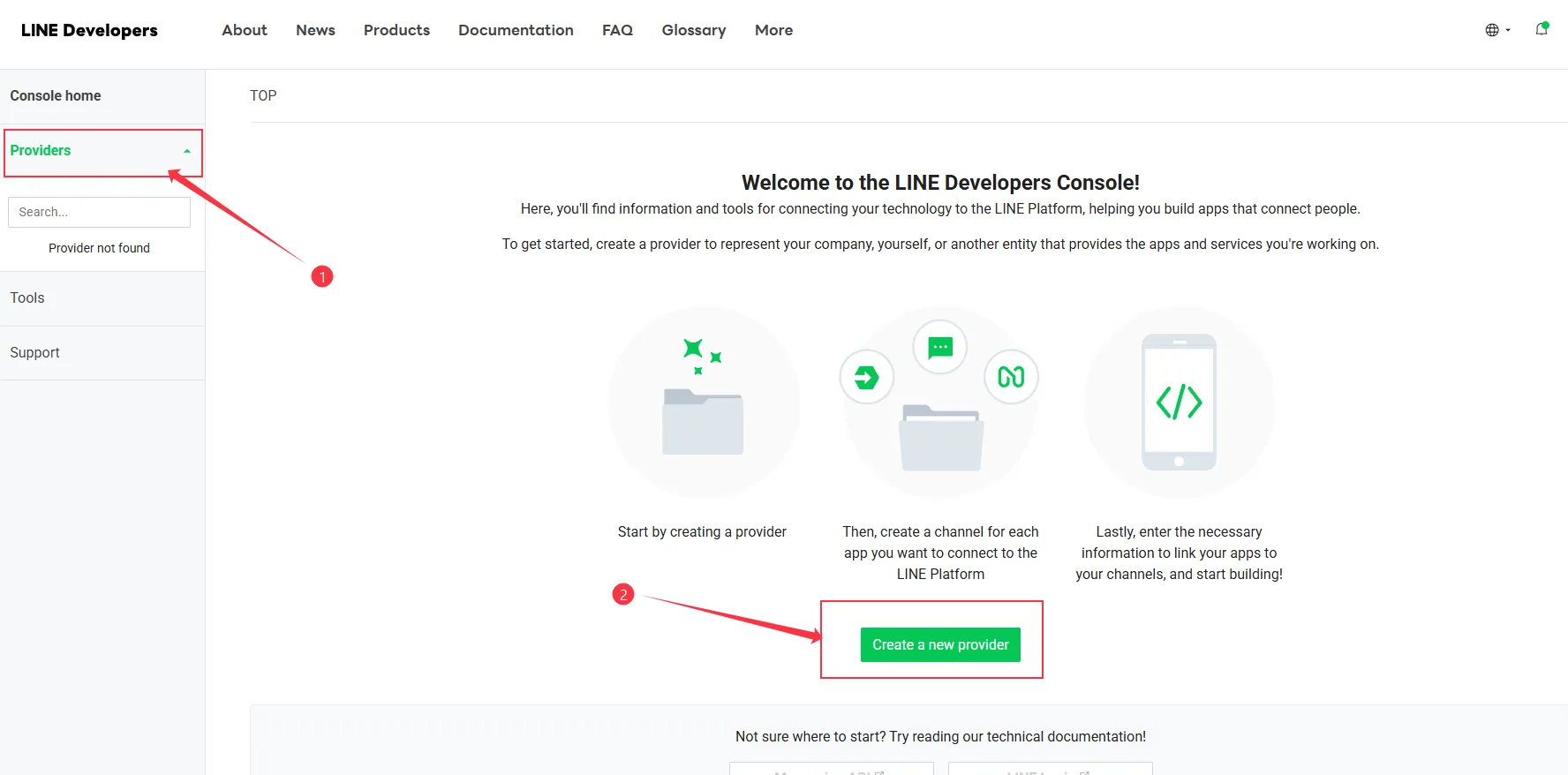Click the Create a new provider button
This screenshot has height=775, width=1568.
(940, 644)
